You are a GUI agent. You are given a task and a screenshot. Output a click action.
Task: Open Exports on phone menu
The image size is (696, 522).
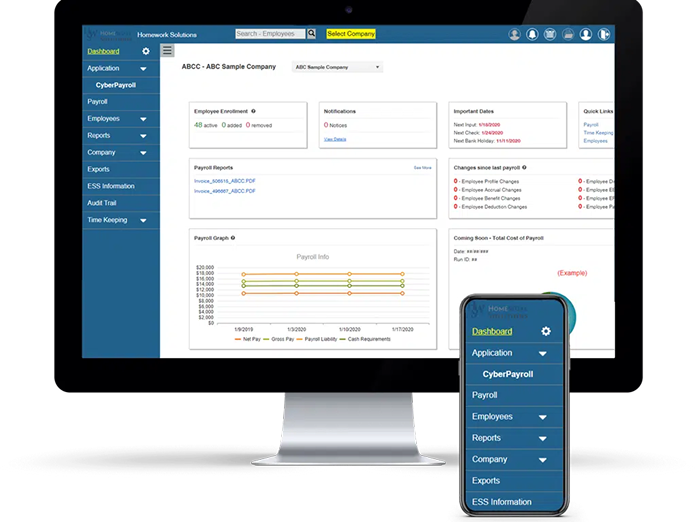(x=486, y=481)
